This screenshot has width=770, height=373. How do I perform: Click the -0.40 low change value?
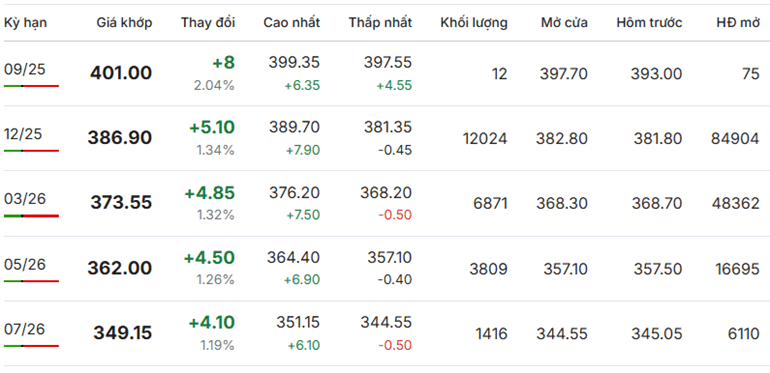[395, 280]
